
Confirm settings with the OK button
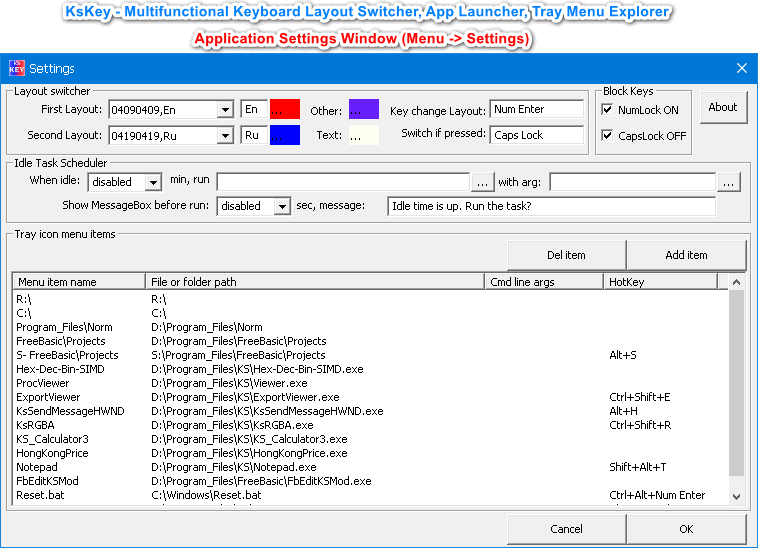click(686, 529)
